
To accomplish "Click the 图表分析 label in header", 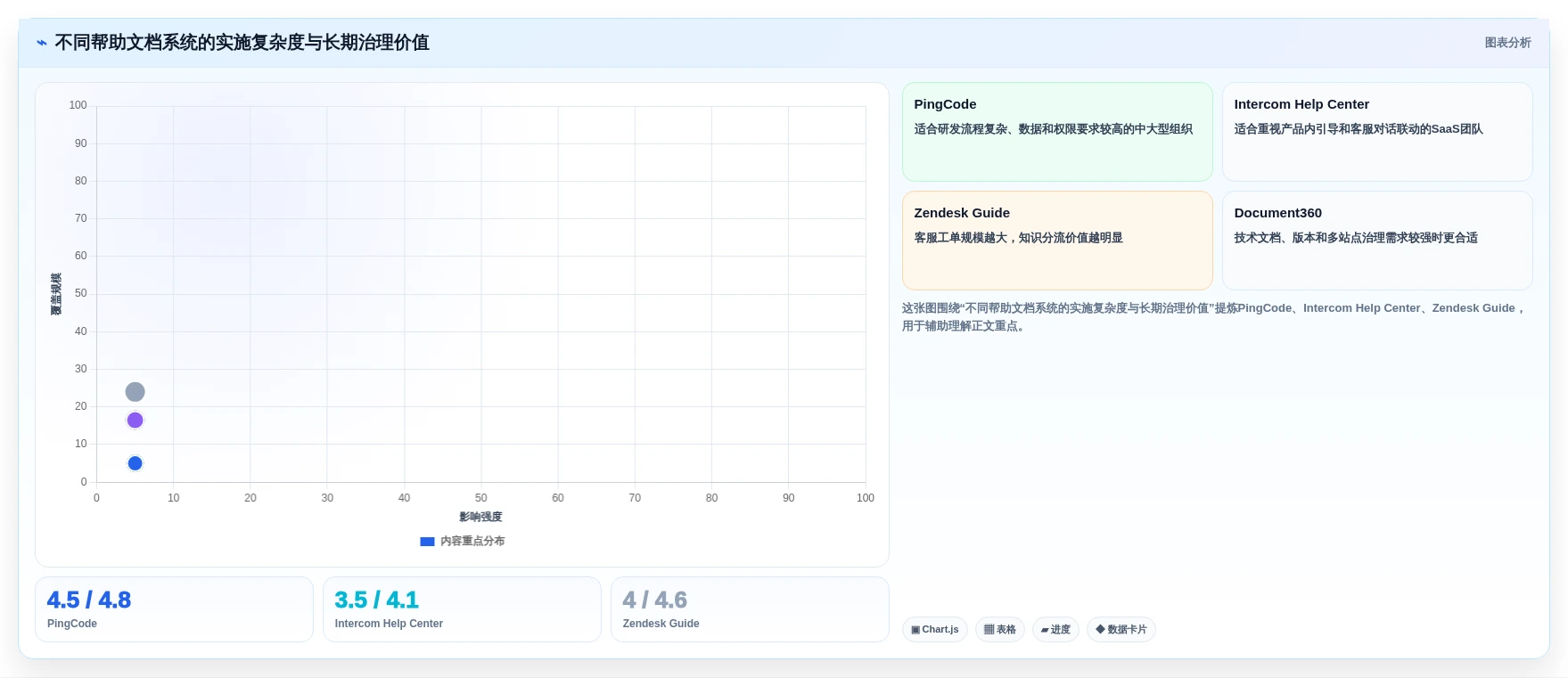I will pos(1507,43).
